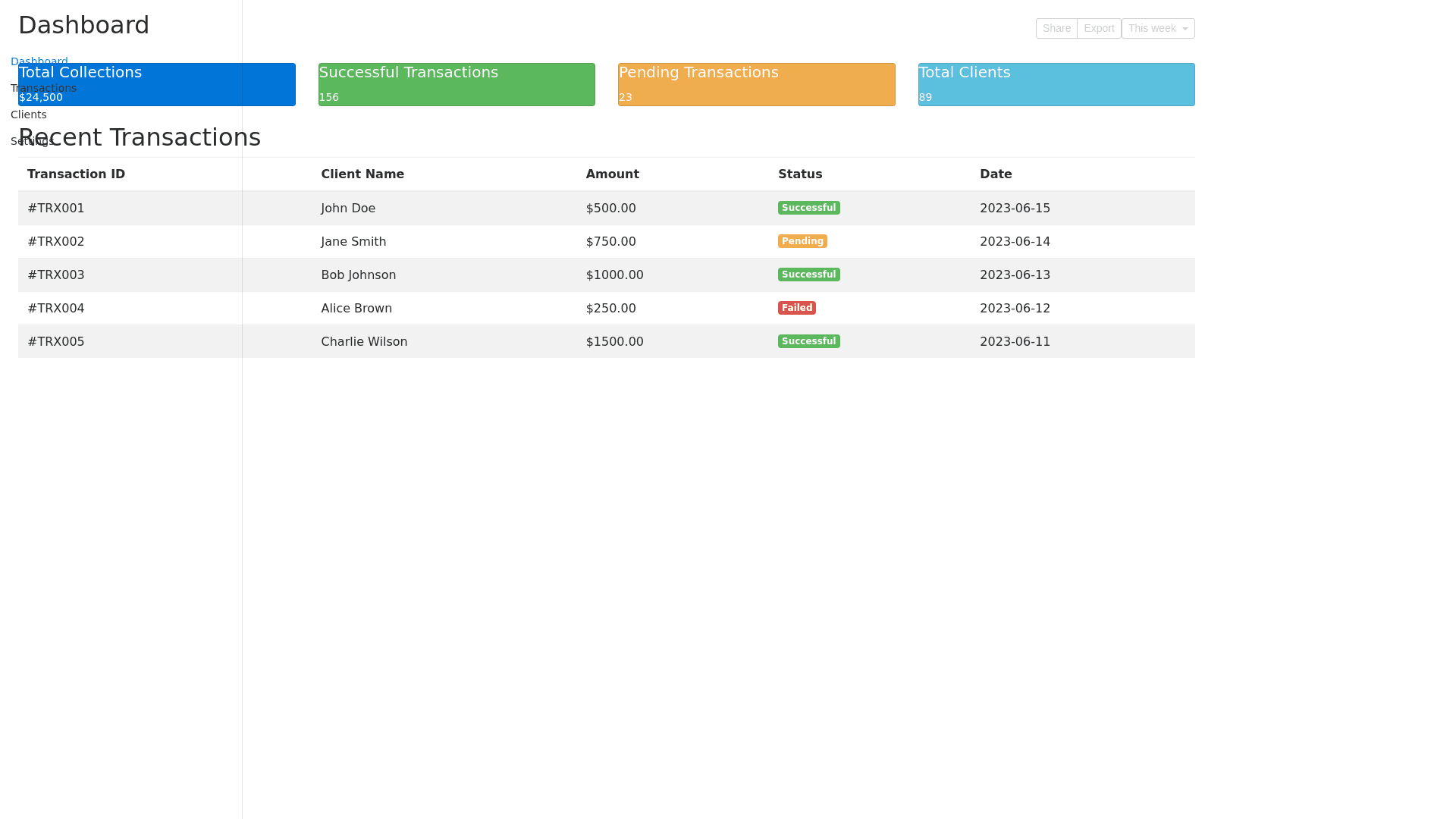Click the Total Clients card
The height and width of the screenshot is (819, 1456).
1056,84
